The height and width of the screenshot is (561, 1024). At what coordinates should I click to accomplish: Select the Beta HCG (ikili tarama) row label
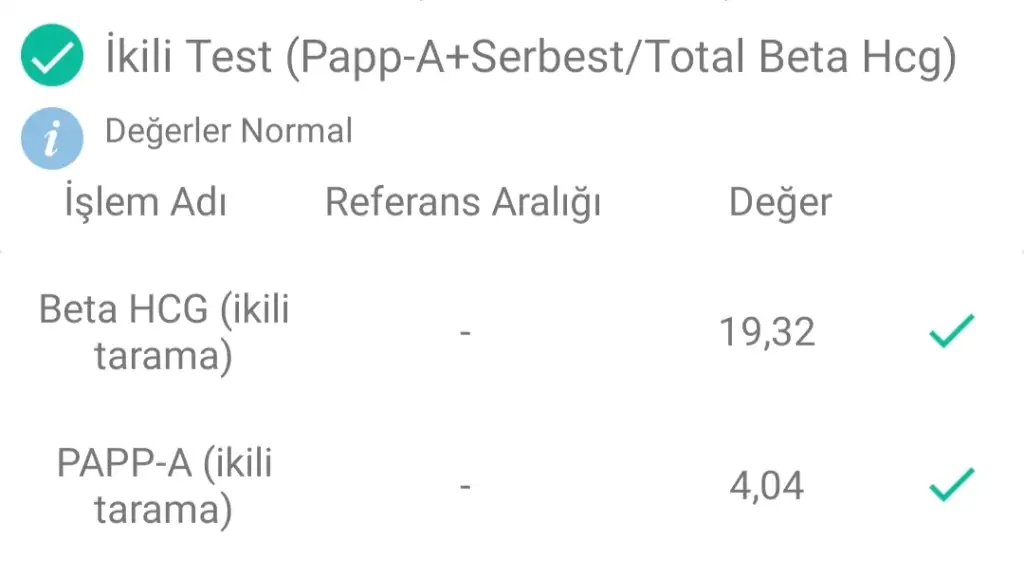164,332
